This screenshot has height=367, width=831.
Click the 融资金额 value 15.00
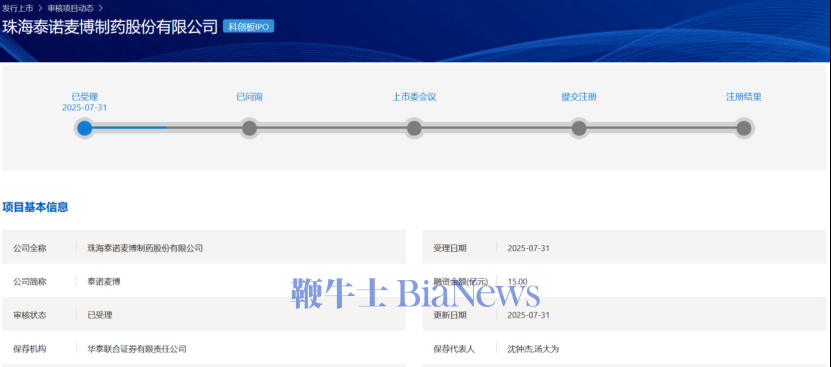click(517, 282)
